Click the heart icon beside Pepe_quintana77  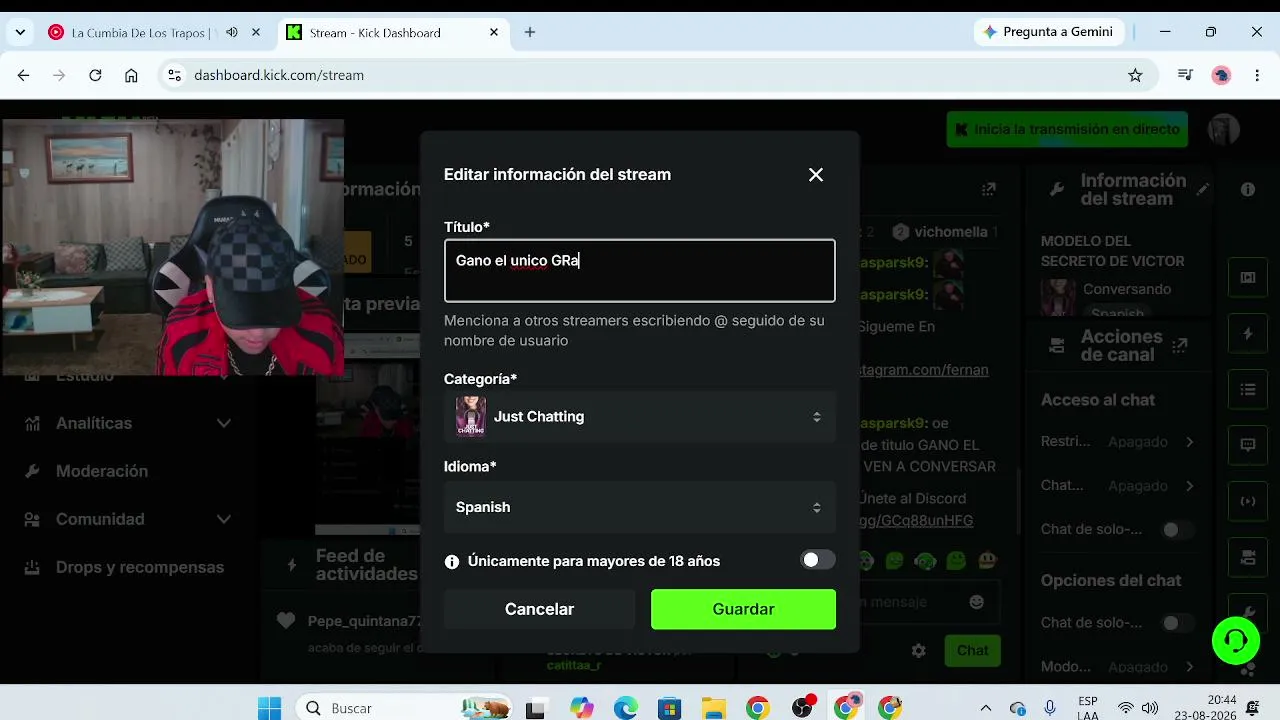pos(286,621)
